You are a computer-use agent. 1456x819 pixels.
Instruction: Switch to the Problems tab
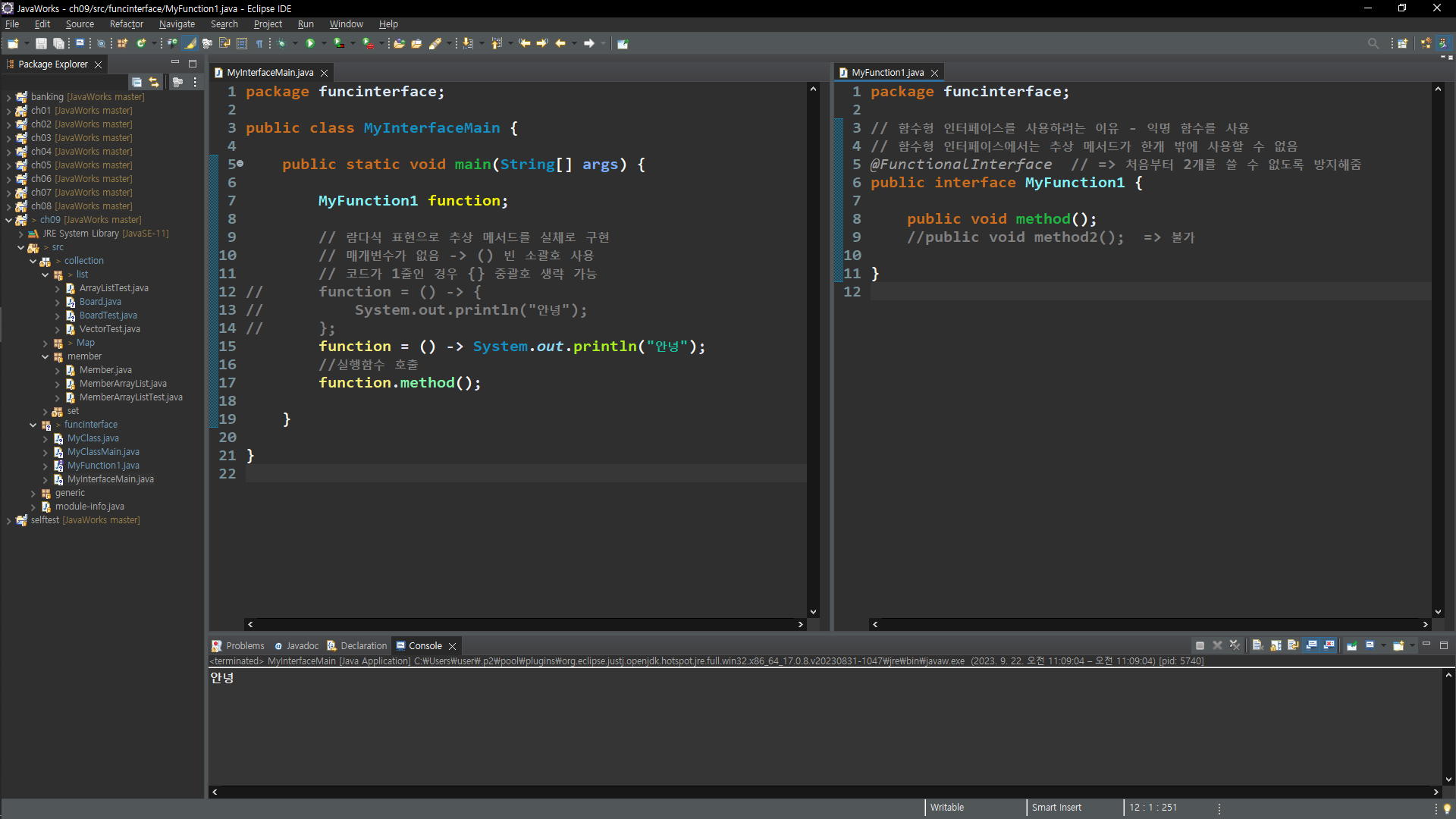click(245, 646)
